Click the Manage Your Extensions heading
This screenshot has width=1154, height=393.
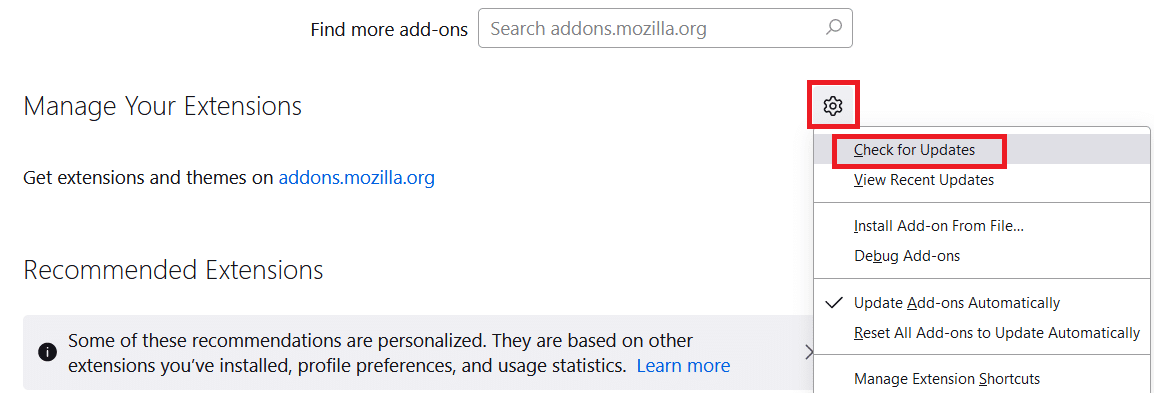point(163,107)
